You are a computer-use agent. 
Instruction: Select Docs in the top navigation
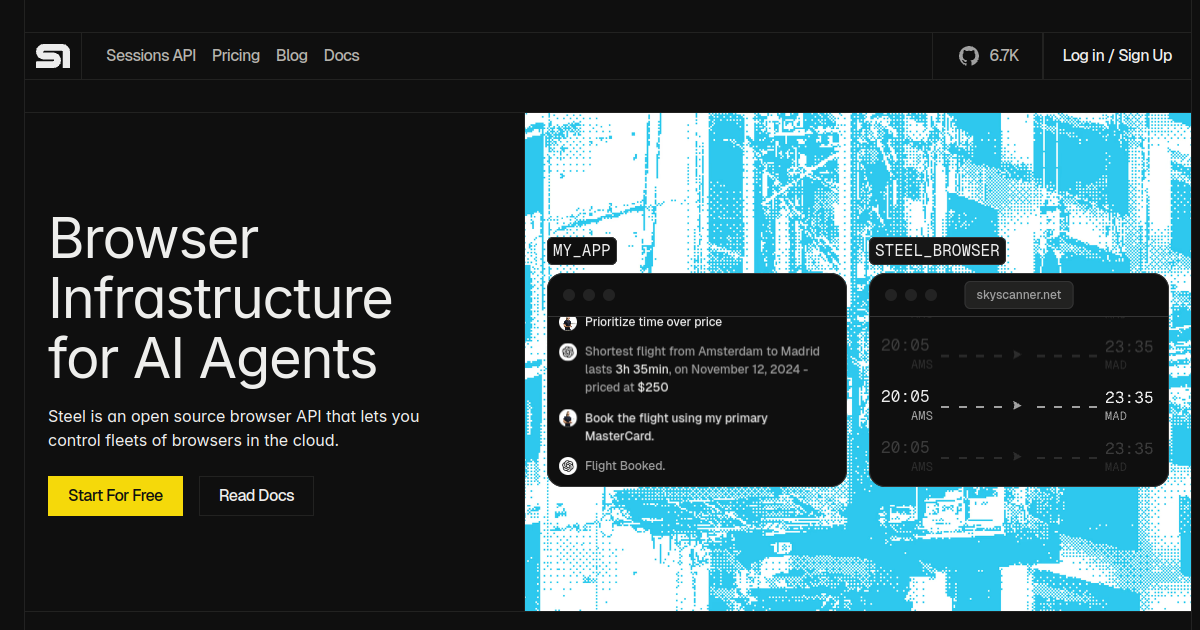point(341,56)
